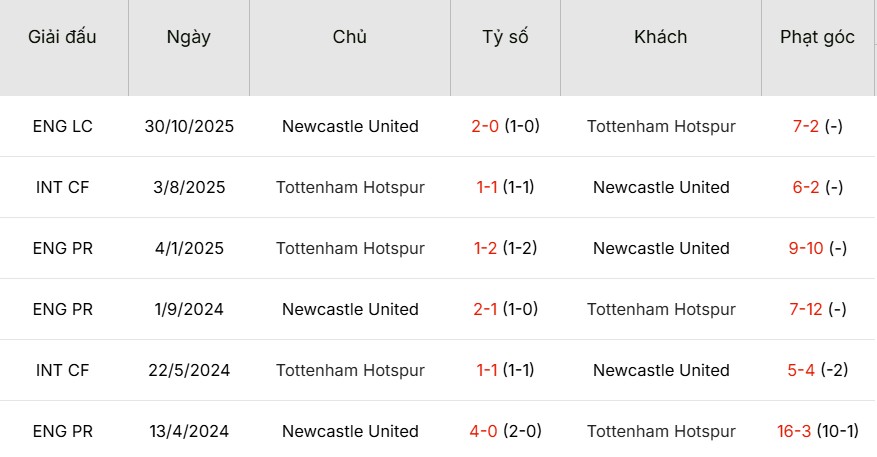877x457 pixels.
Task: Select the date 22/5/2024
Action: [189, 371]
